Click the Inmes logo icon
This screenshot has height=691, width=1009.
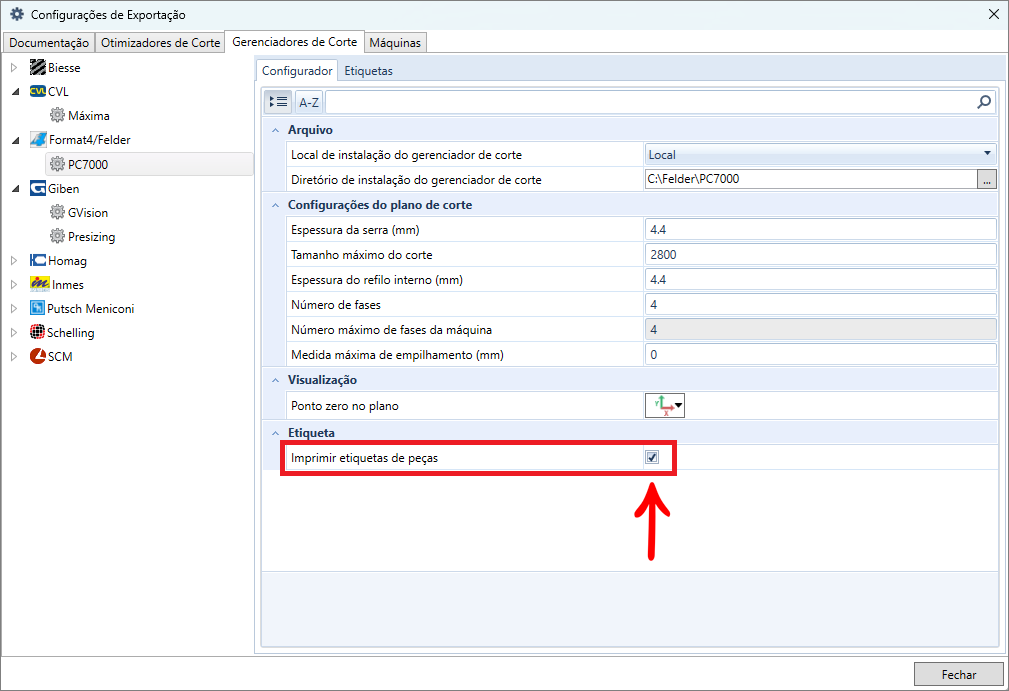39,284
